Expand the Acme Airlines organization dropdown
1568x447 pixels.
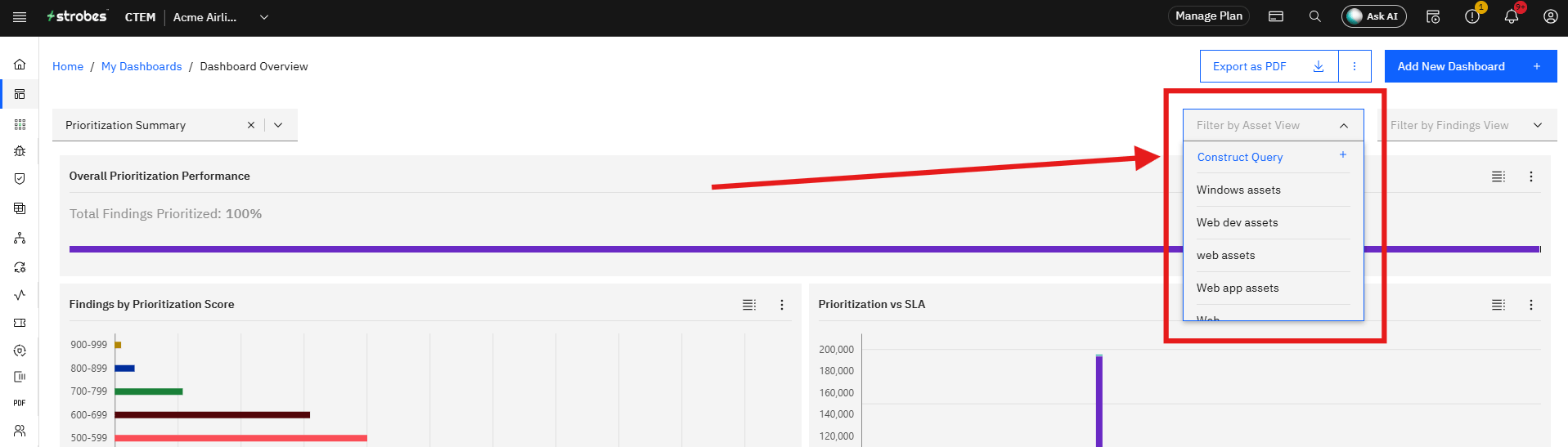(264, 17)
